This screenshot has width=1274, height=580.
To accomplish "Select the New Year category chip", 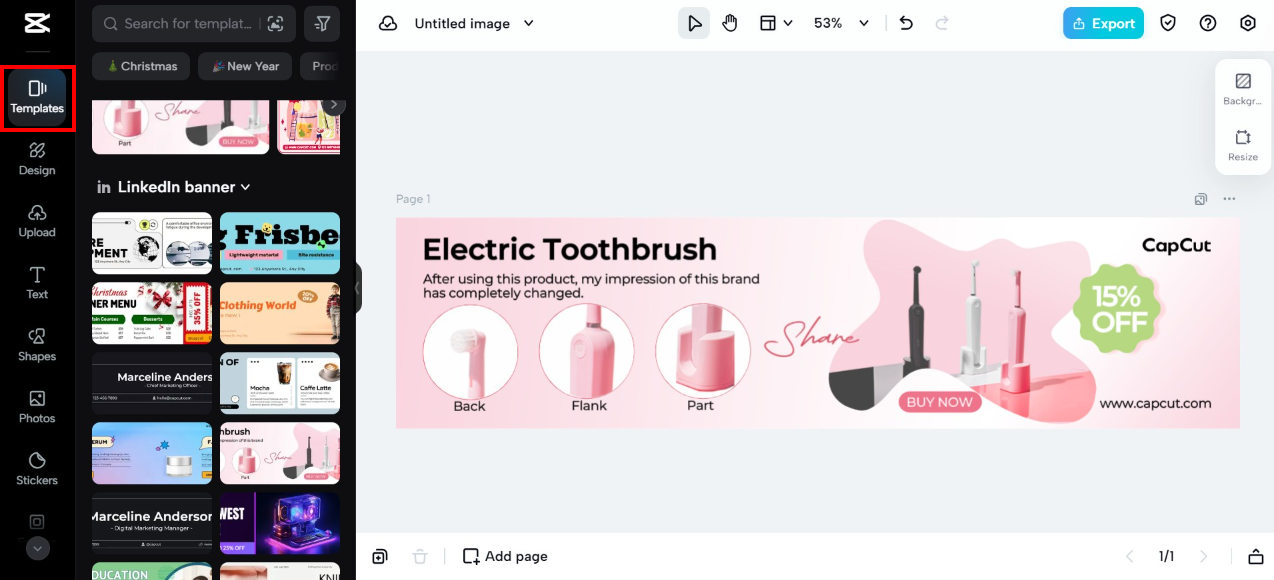I will (x=245, y=66).
